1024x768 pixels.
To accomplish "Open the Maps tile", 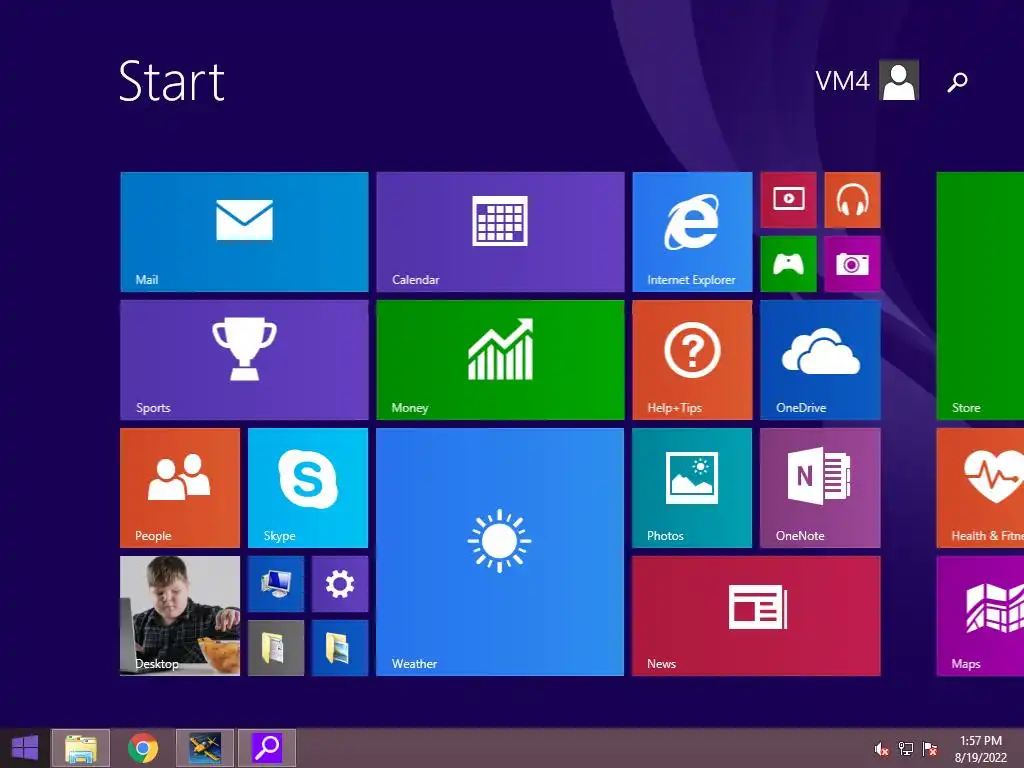I will [x=980, y=616].
